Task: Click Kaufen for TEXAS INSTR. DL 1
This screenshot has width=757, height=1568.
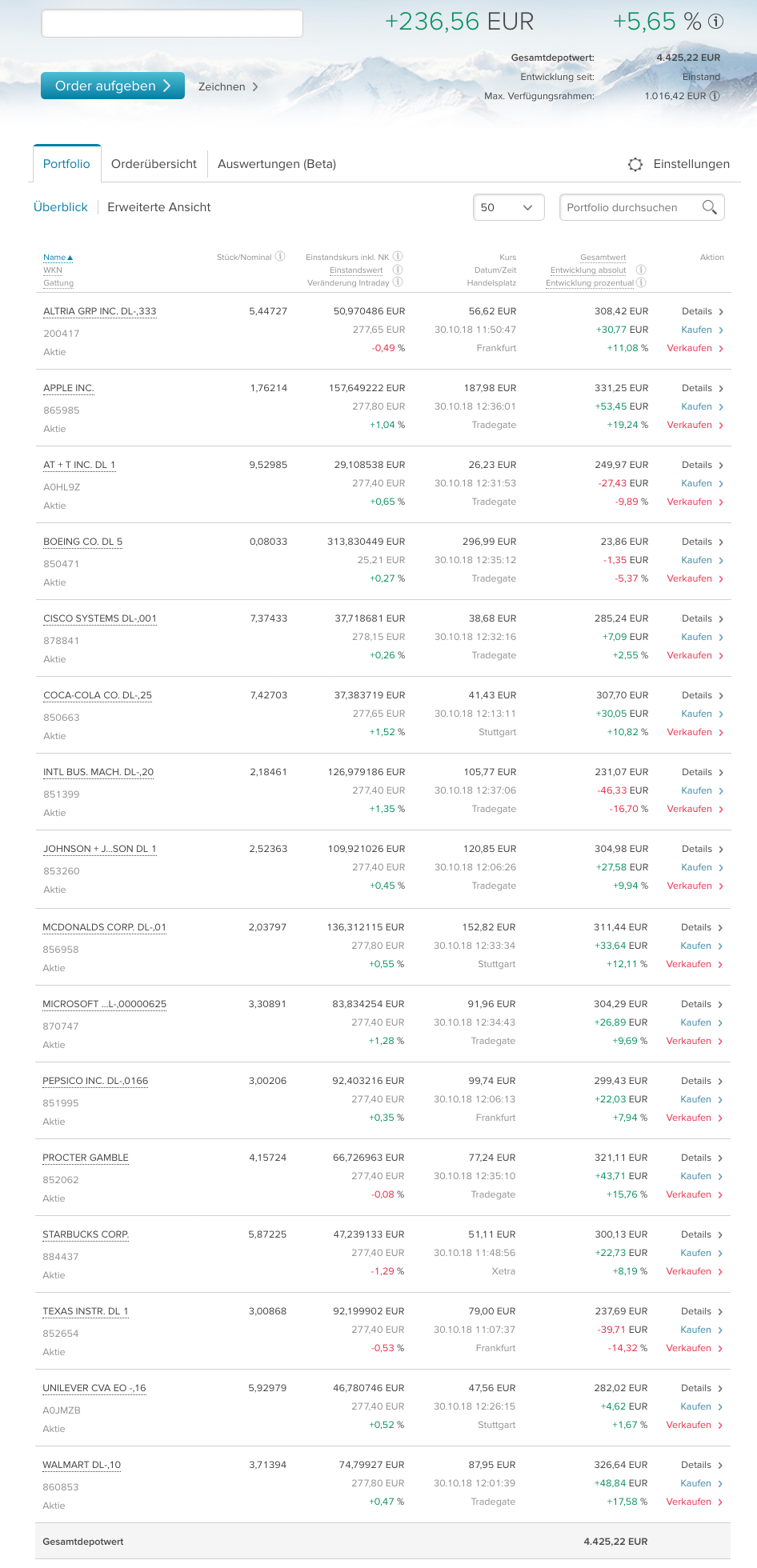Action: (695, 1330)
